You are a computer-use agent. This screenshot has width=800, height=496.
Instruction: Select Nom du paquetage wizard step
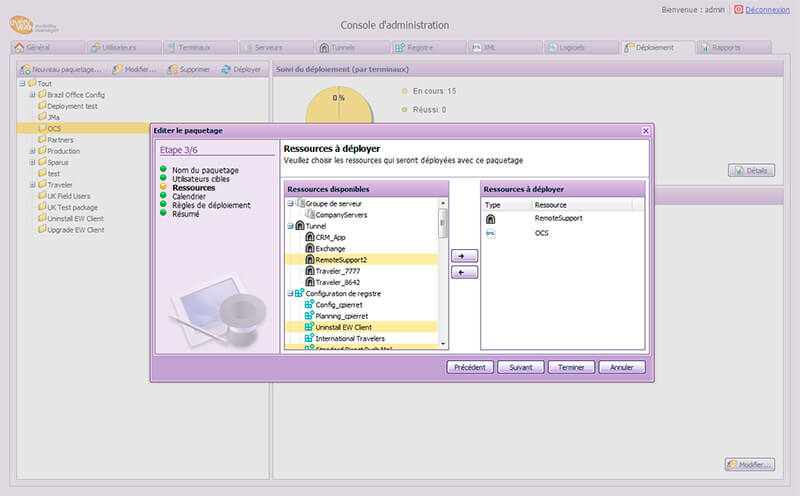[205, 170]
